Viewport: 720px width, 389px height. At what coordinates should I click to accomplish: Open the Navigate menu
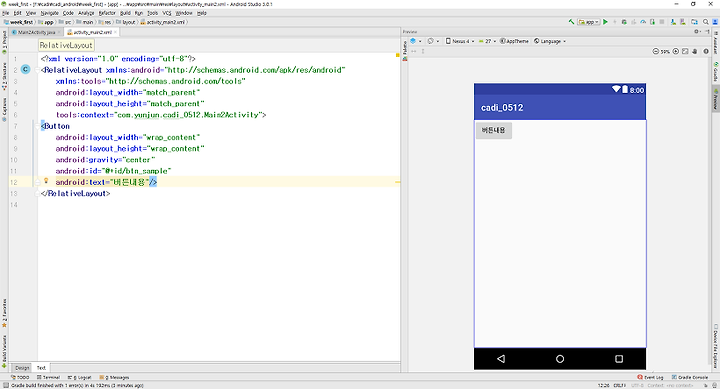coord(49,13)
